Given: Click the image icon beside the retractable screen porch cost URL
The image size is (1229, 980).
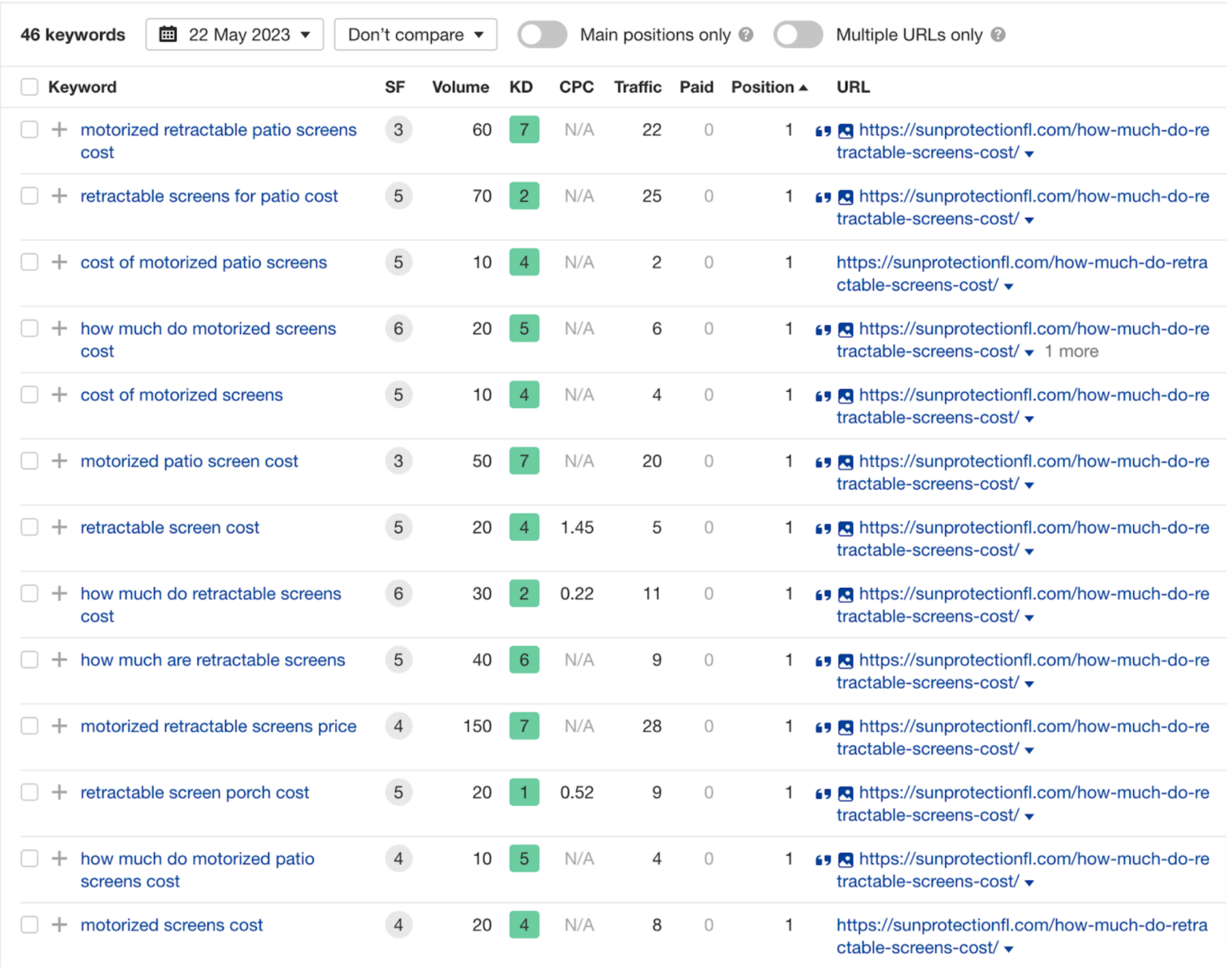Looking at the screenshot, I should (x=846, y=793).
